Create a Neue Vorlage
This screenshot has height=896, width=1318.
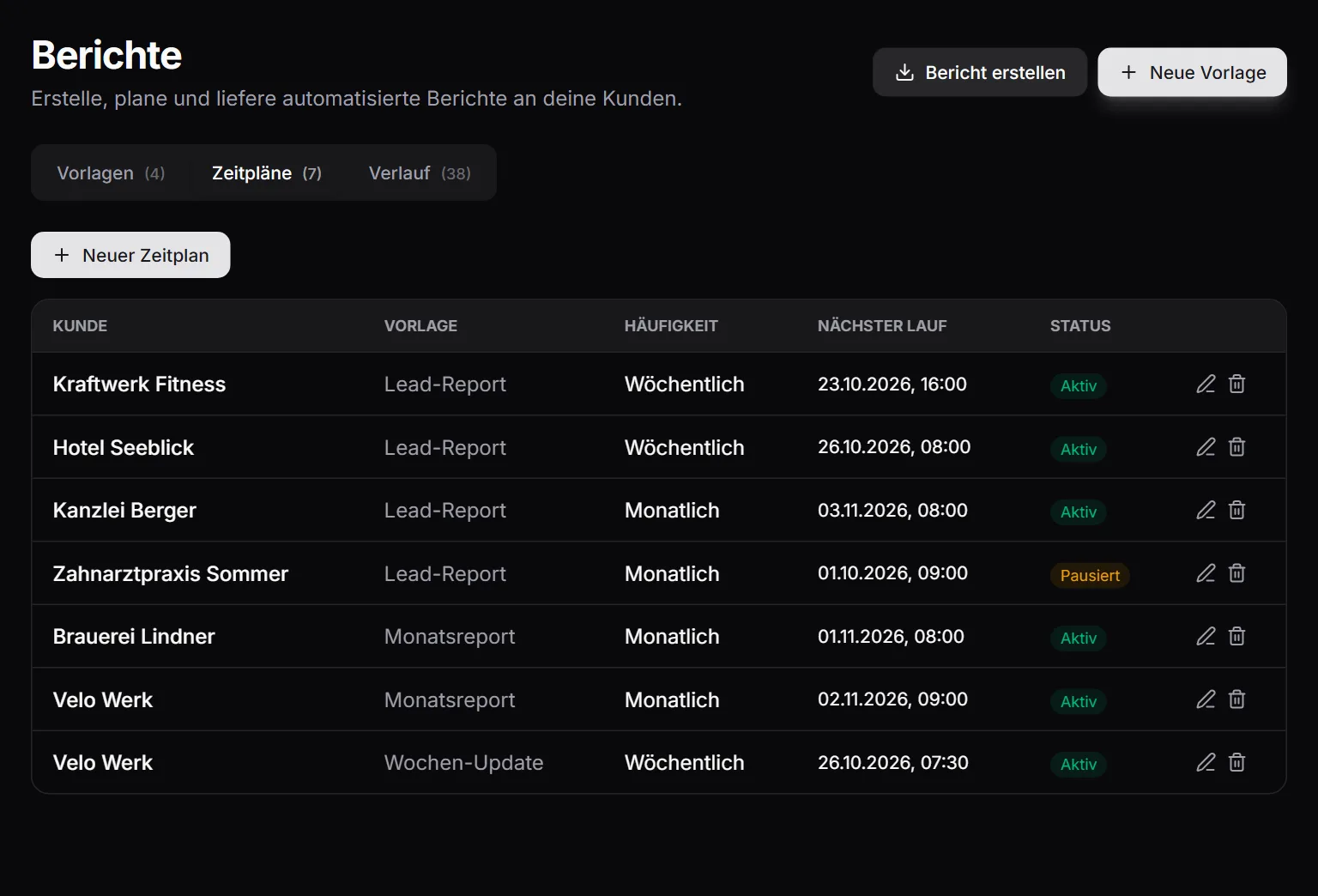[1193, 72]
